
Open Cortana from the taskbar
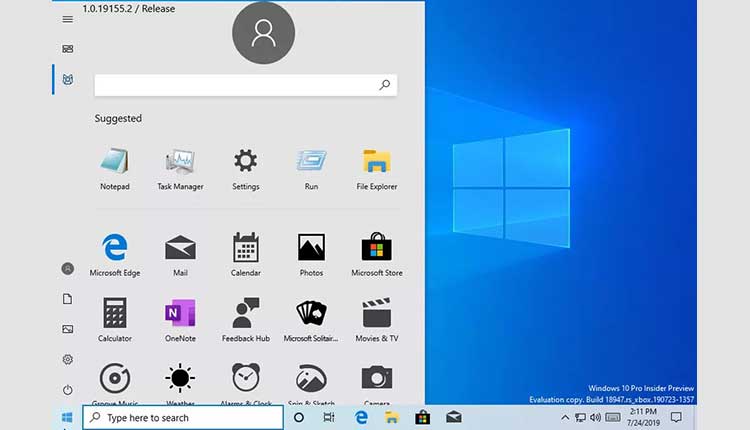point(298,418)
